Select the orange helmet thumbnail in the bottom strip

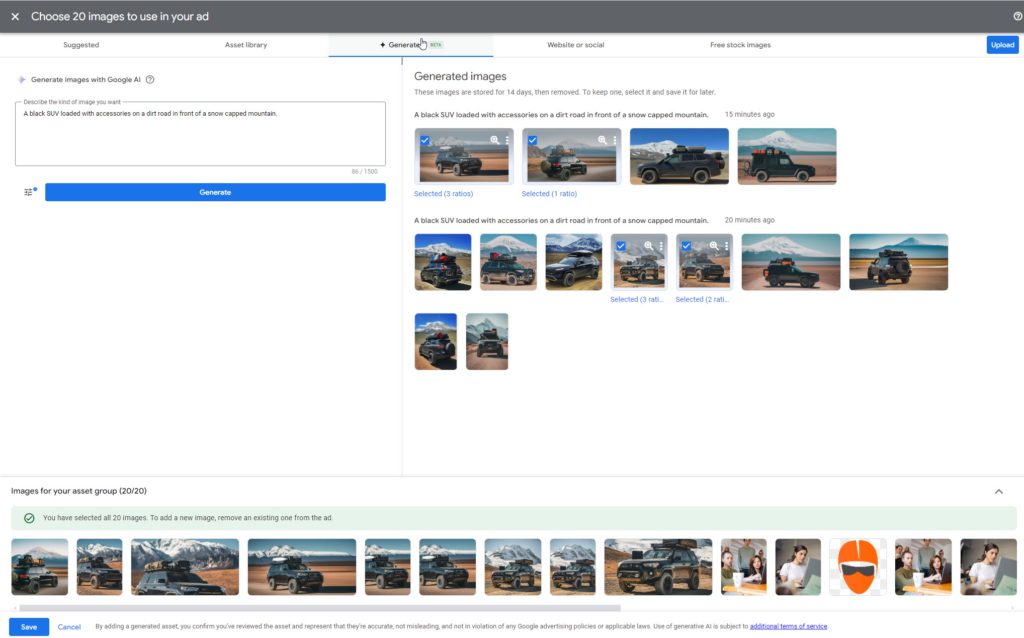pos(856,565)
